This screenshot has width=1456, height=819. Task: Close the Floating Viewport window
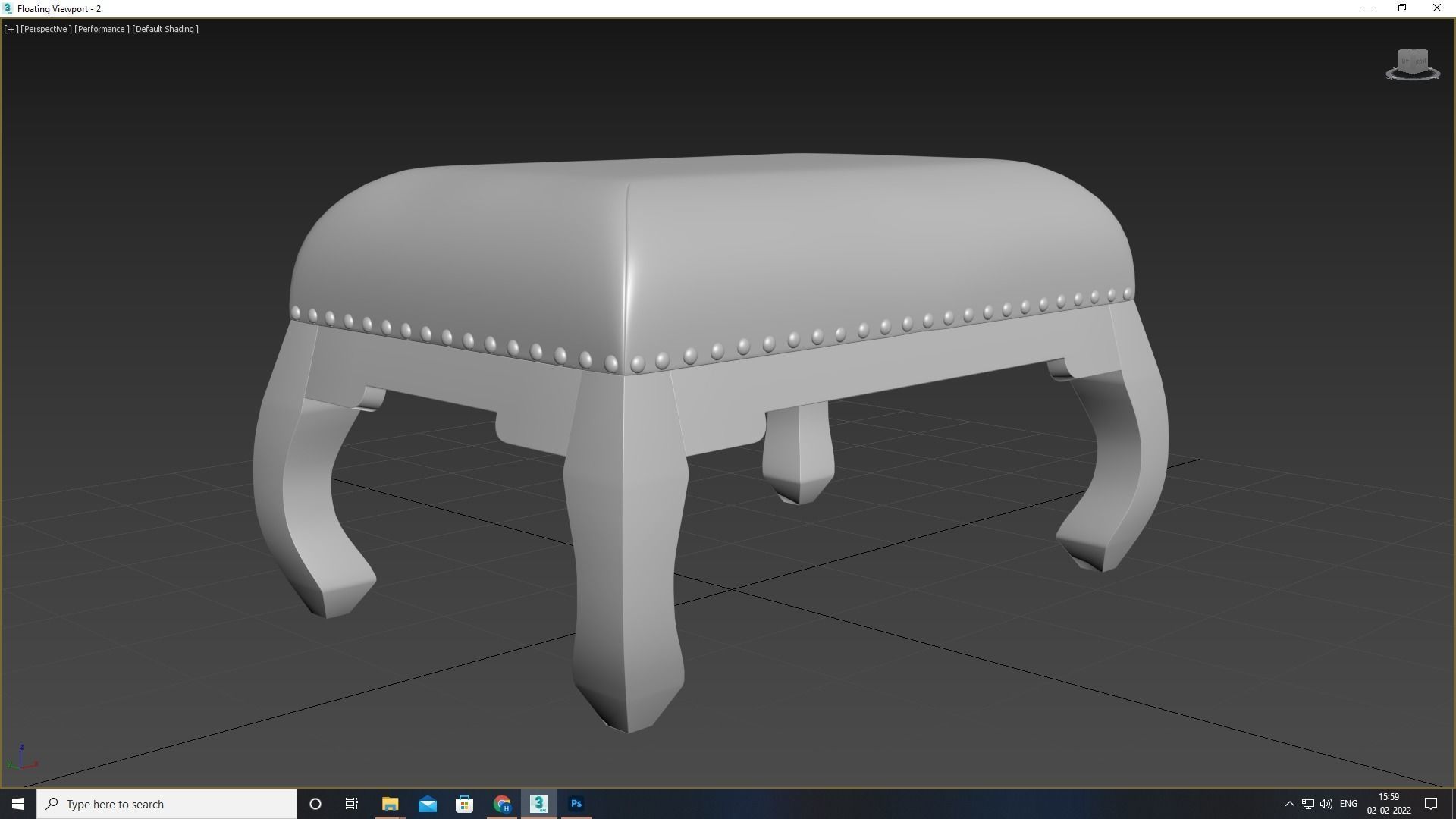tap(1437, 8)
